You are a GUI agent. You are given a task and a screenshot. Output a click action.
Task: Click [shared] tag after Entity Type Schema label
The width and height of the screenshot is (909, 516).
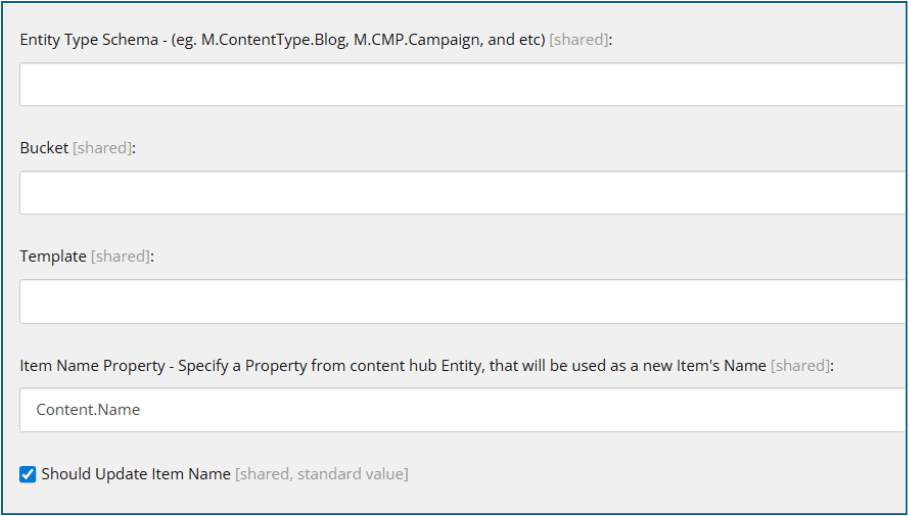(x=578, y=39)
